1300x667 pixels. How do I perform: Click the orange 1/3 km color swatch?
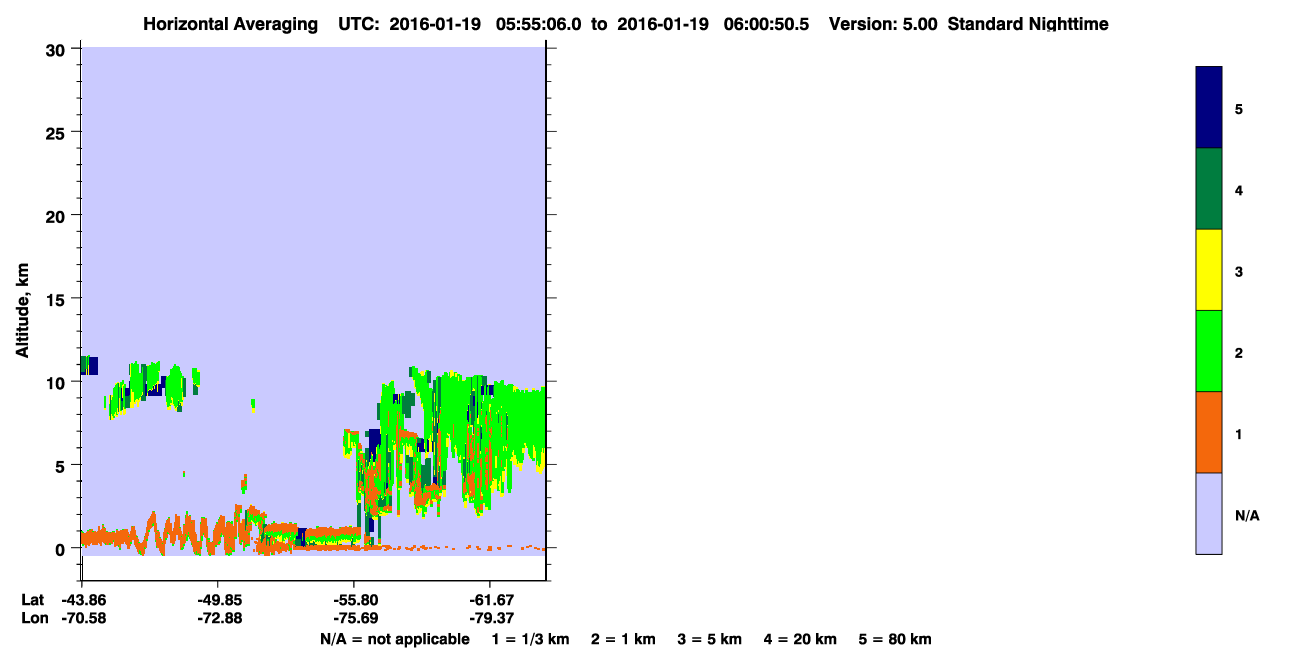tap(1209, 432)
